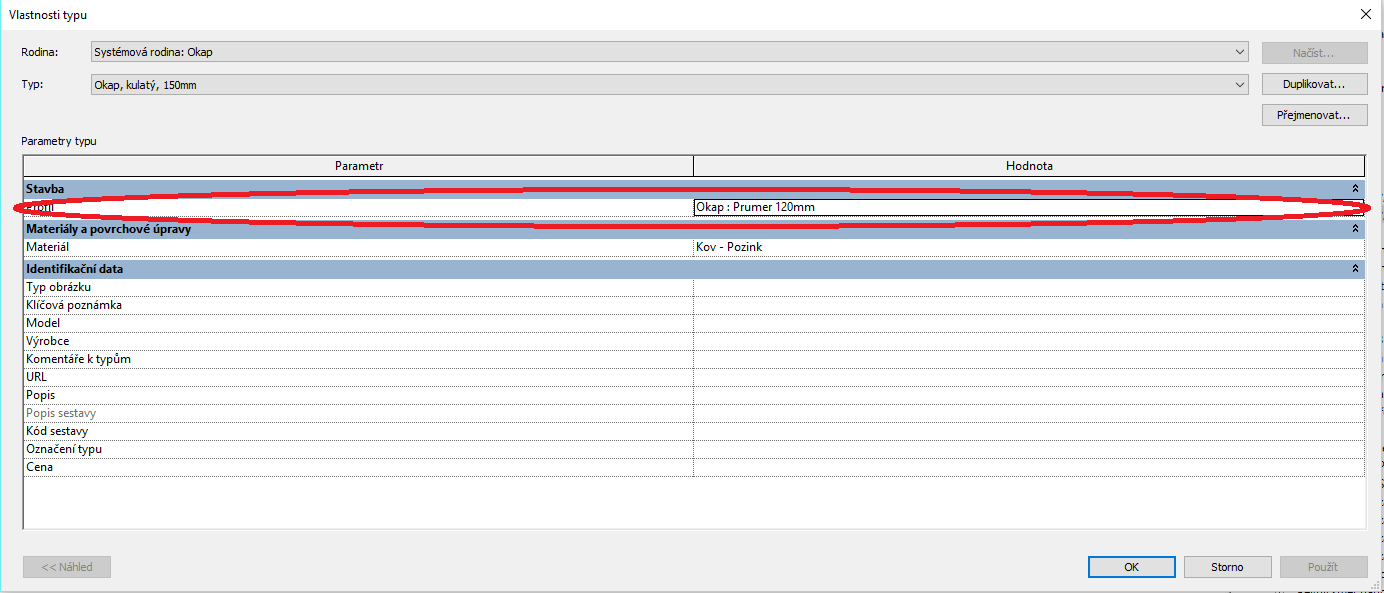
Task: Click the URL value cell
Action: [1028, 377]
